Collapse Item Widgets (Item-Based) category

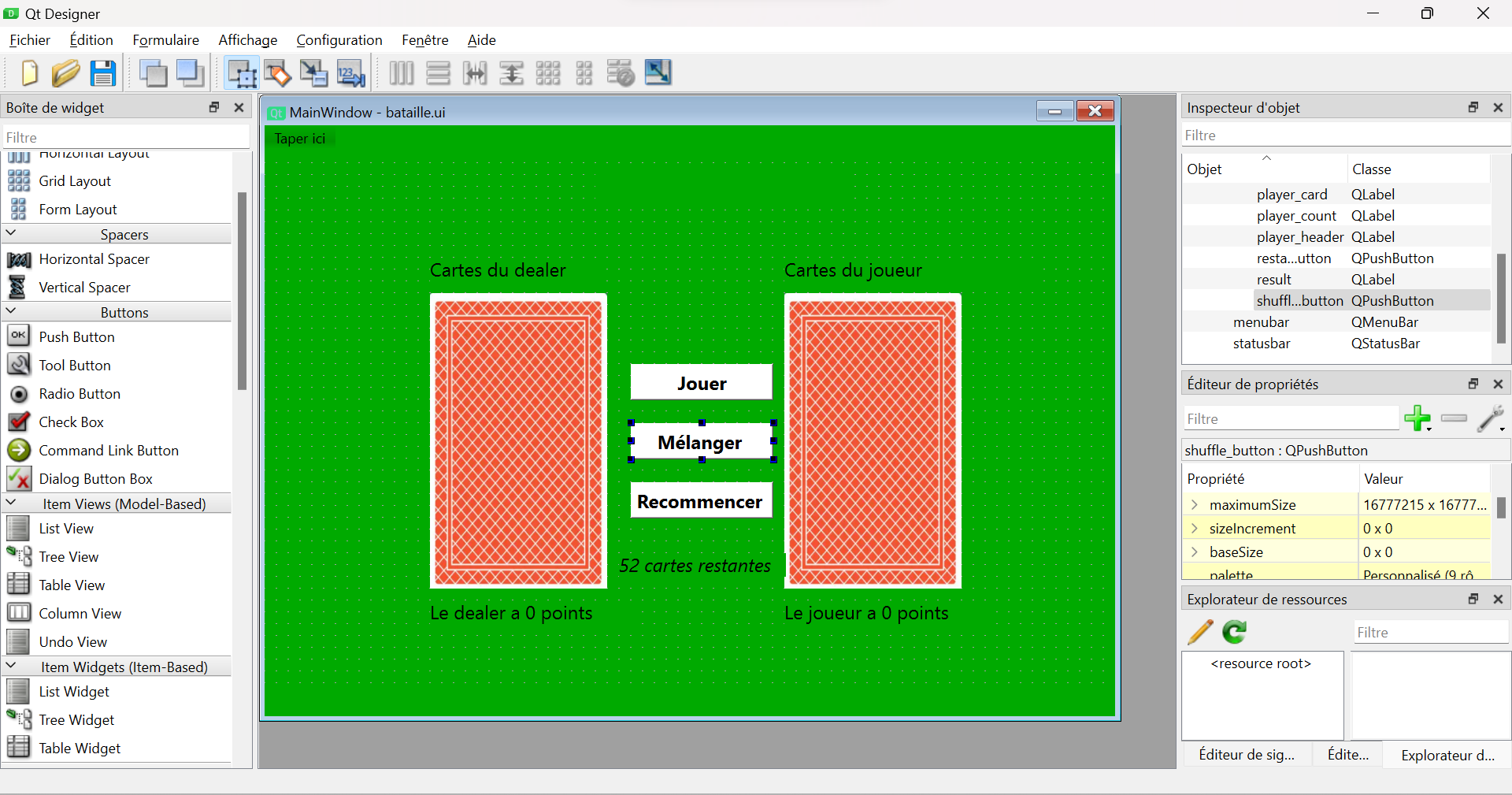11,666
